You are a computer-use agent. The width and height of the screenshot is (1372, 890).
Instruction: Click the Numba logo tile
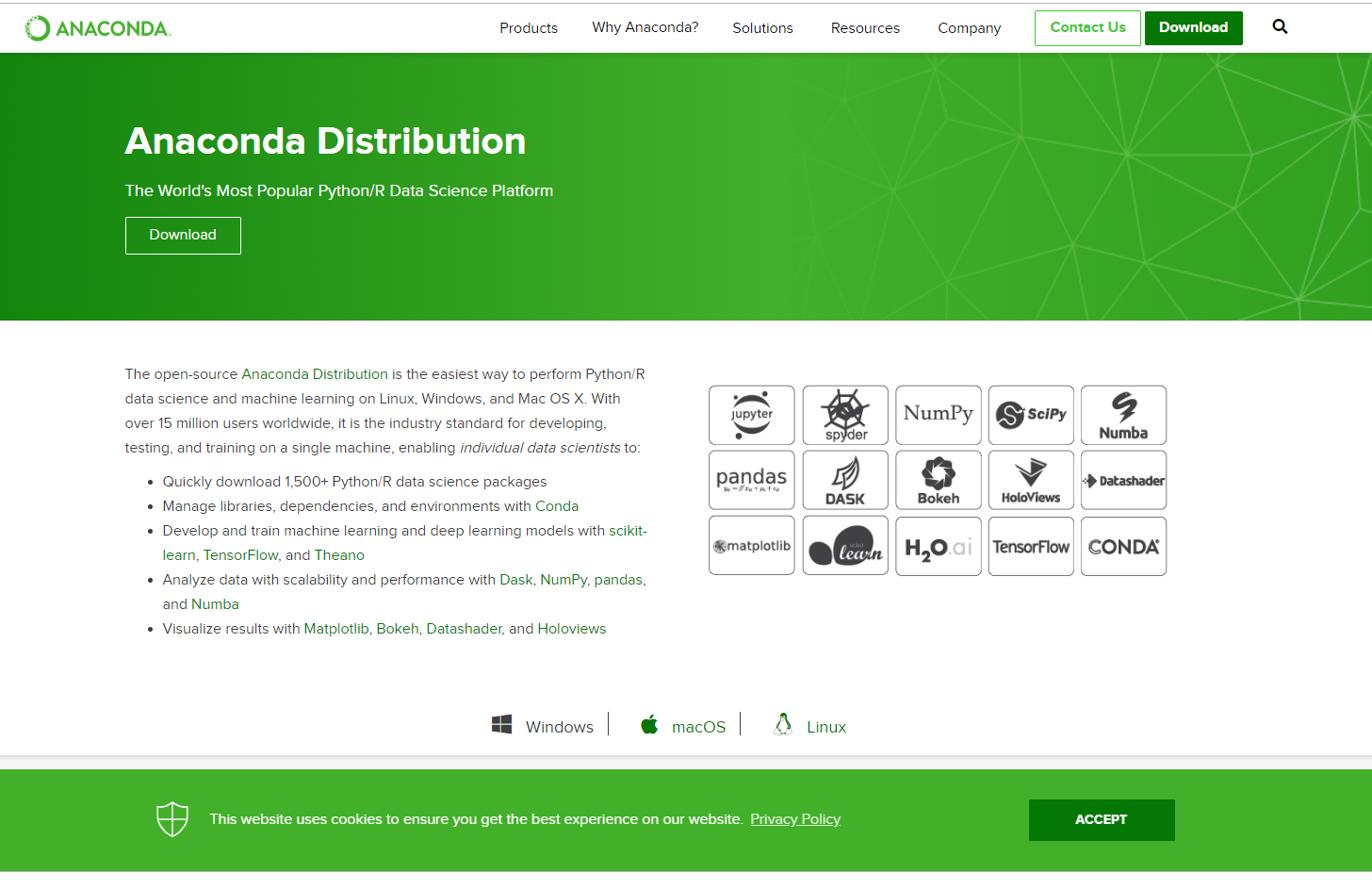click(x=1123, y=415)
